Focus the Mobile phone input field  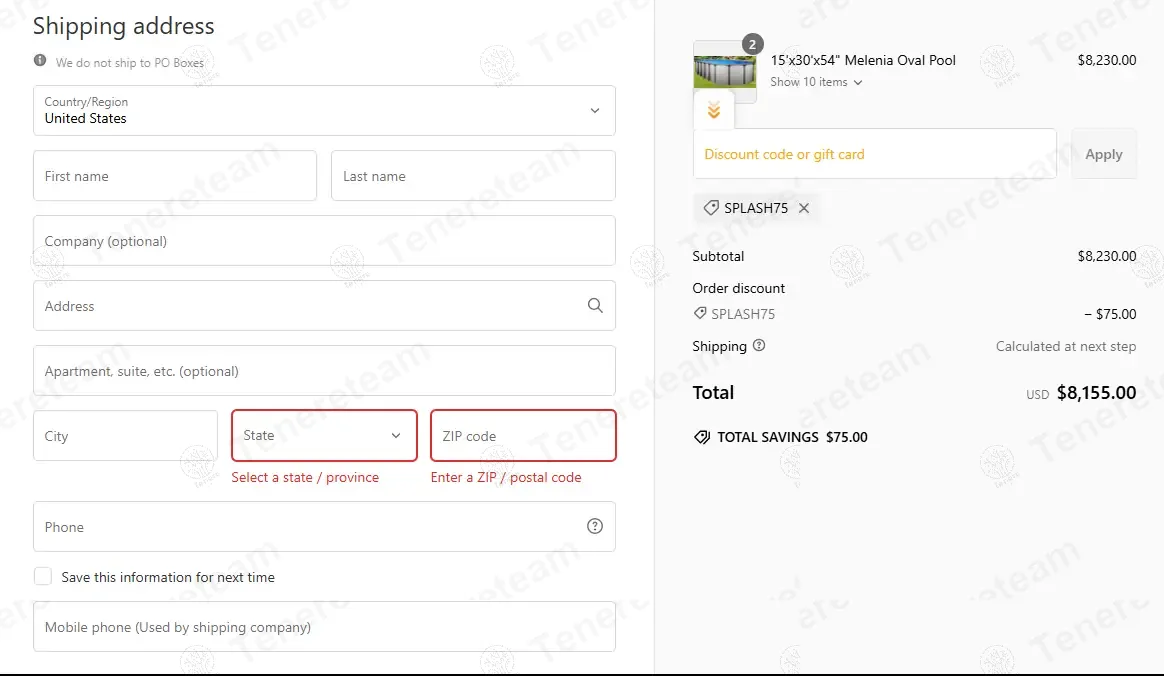pyautogui.click(x=324, y=627)
